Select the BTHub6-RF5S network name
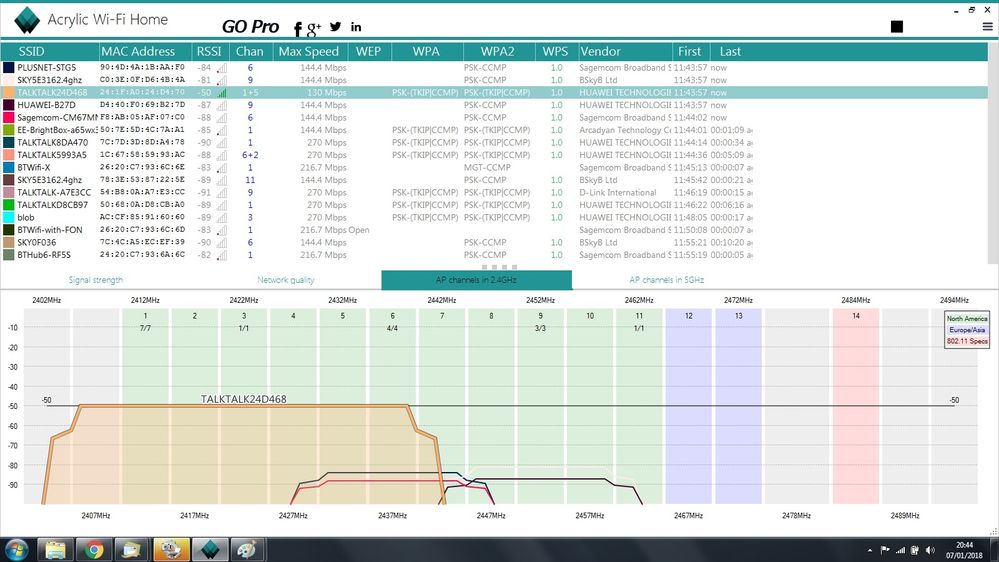The width and height of the screenshot is (999, 562). pyautogui.click(x=44, y=255)
